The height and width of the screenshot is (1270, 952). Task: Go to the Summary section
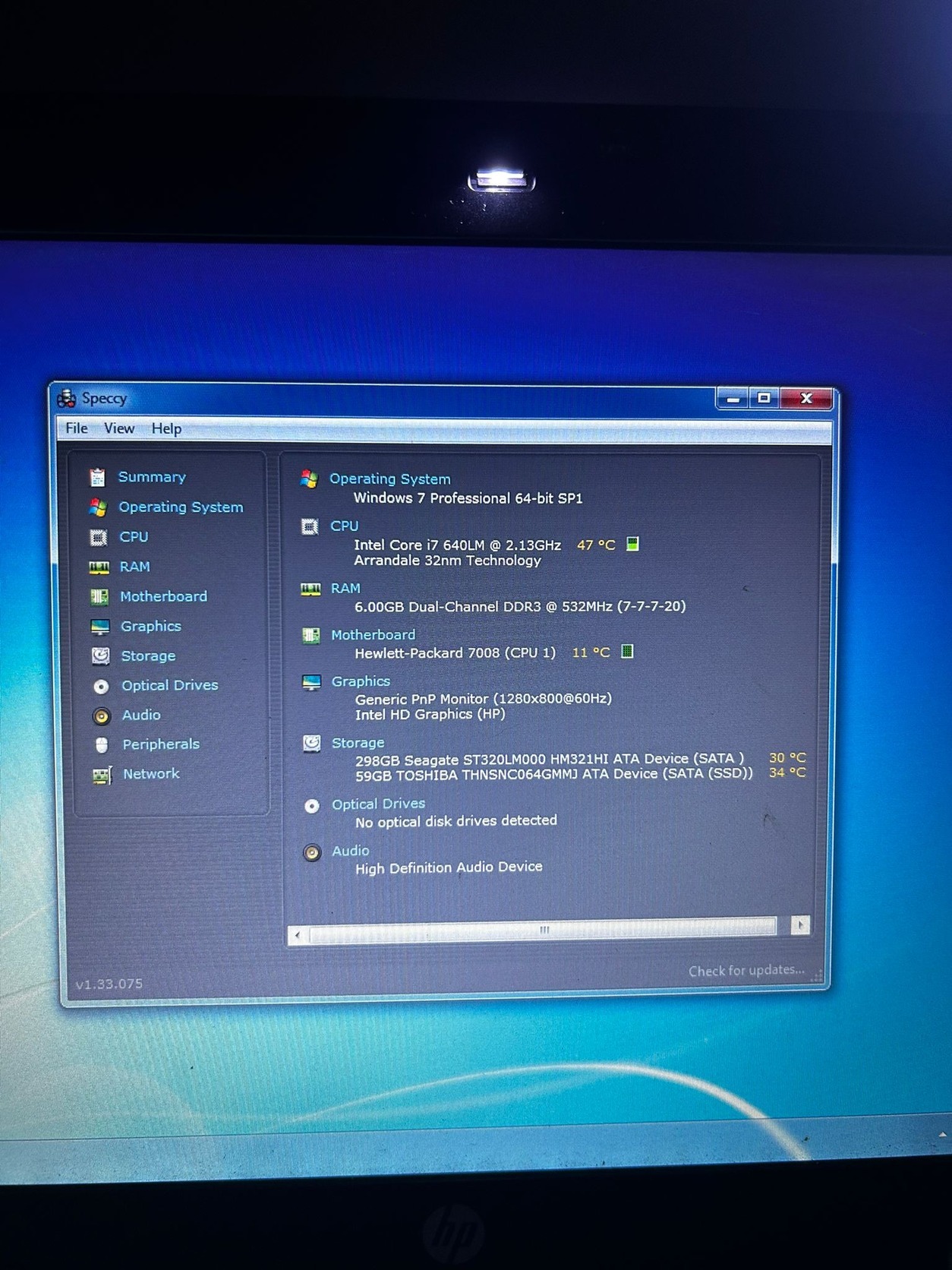pyautogui.click(x=152, y=477)
